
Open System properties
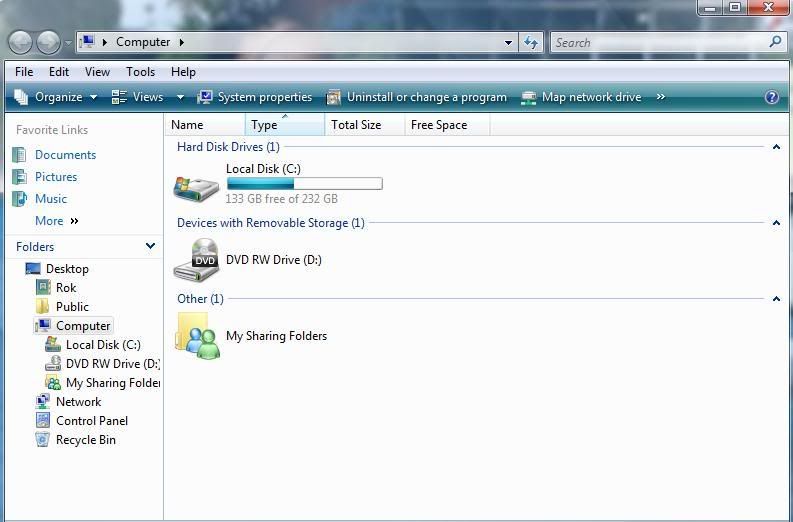[x=255, y=97]
